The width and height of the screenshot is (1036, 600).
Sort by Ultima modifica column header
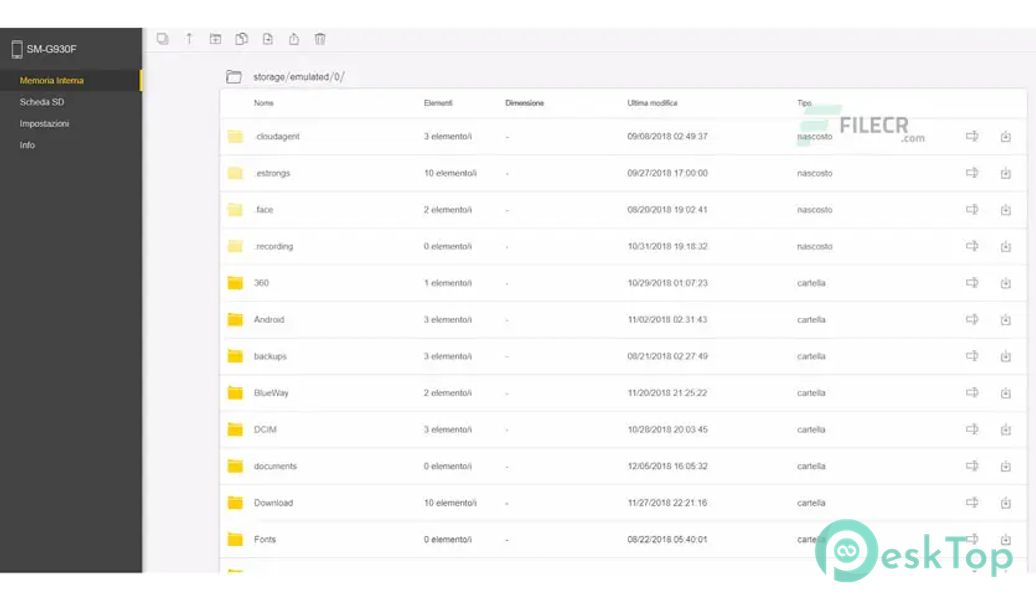pos(652,103)
